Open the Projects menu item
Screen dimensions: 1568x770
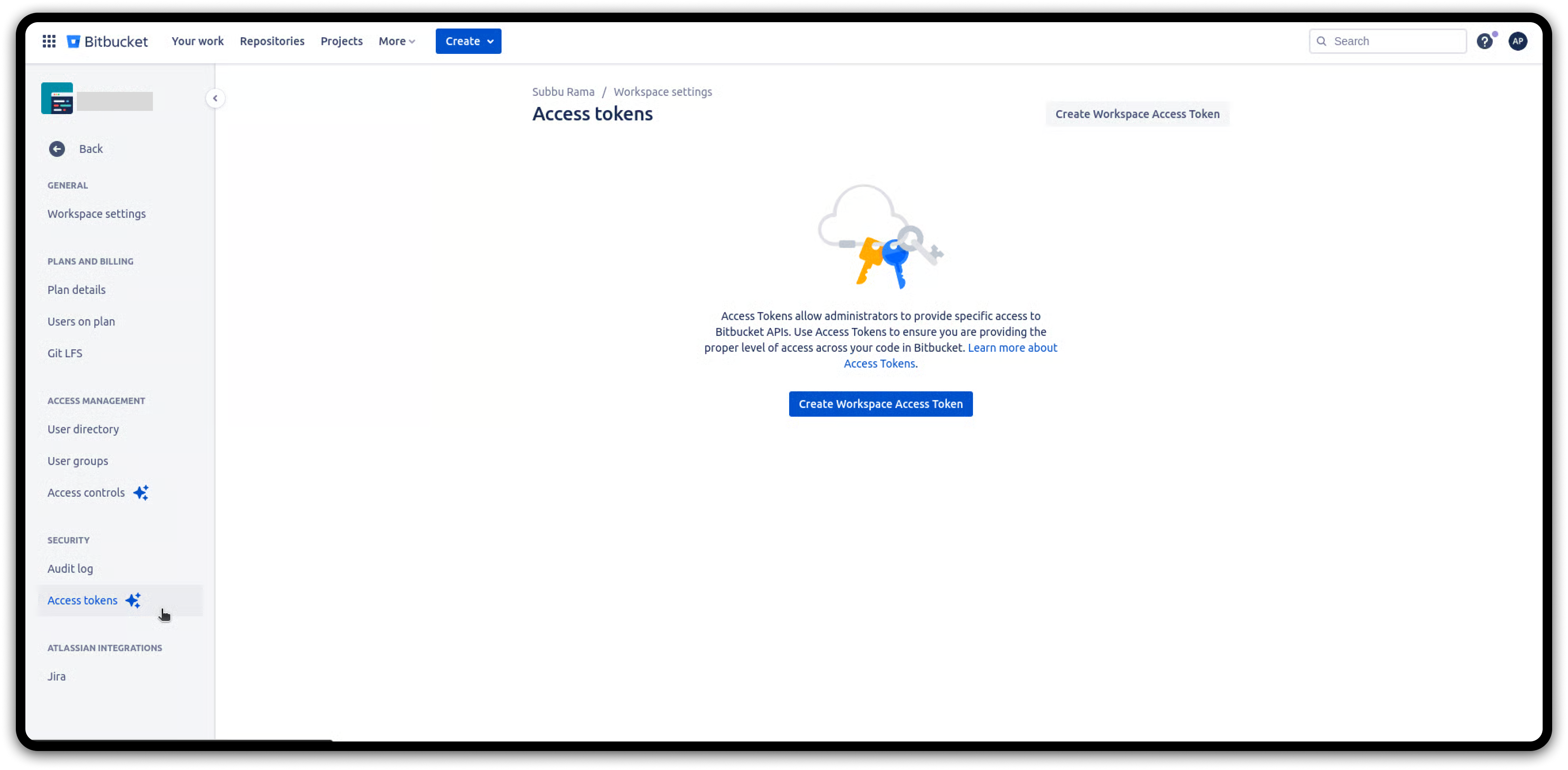341,41
